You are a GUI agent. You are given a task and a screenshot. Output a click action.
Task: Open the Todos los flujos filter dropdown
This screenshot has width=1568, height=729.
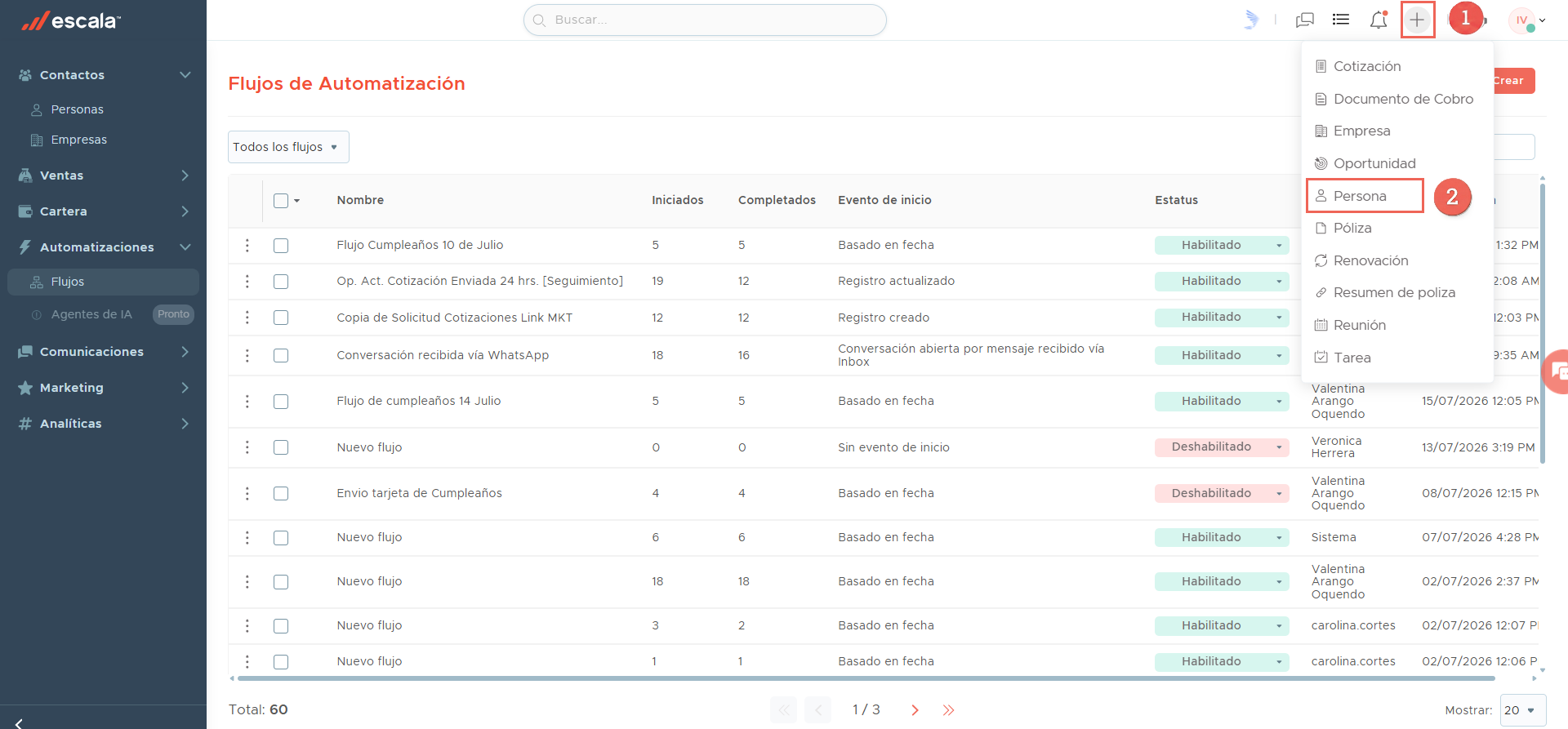pos(288,147)
